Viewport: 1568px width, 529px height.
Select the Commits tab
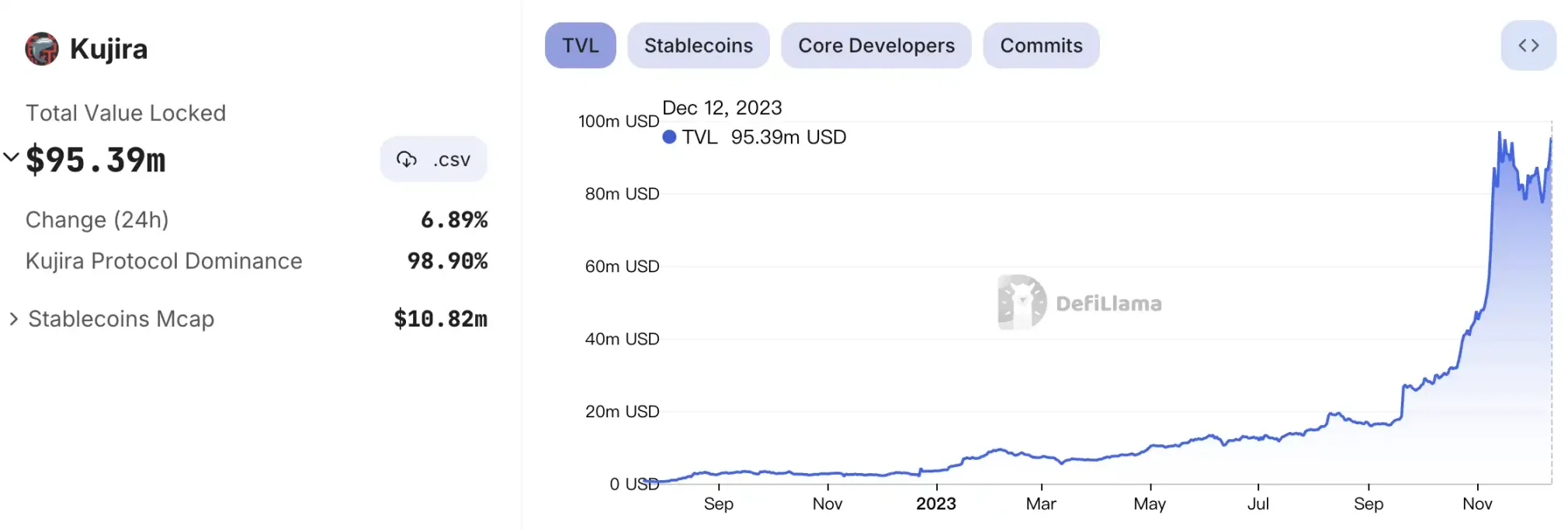[1040, 46]
